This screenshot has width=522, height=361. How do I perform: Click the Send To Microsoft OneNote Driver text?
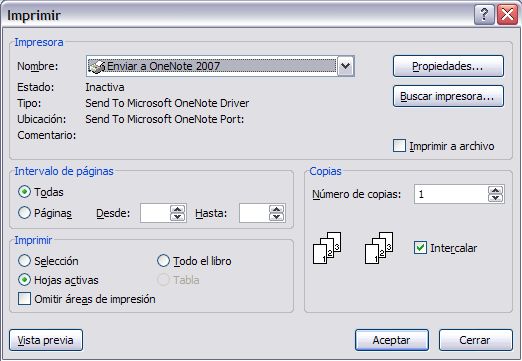(167, 103)
